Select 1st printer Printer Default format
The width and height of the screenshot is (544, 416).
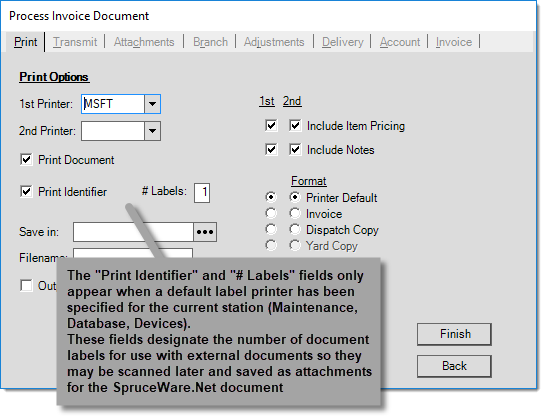[x=271, y=197]
